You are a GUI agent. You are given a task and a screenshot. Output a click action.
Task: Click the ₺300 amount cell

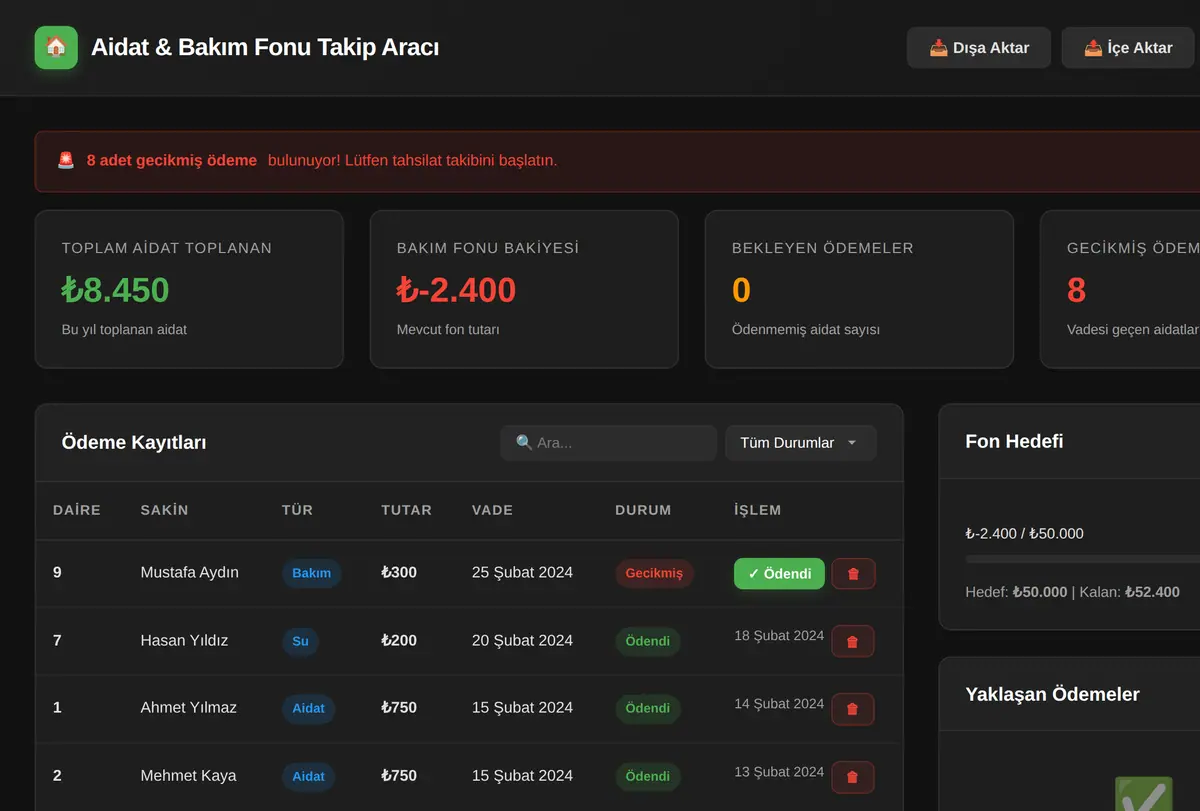(x=399, y=573)
